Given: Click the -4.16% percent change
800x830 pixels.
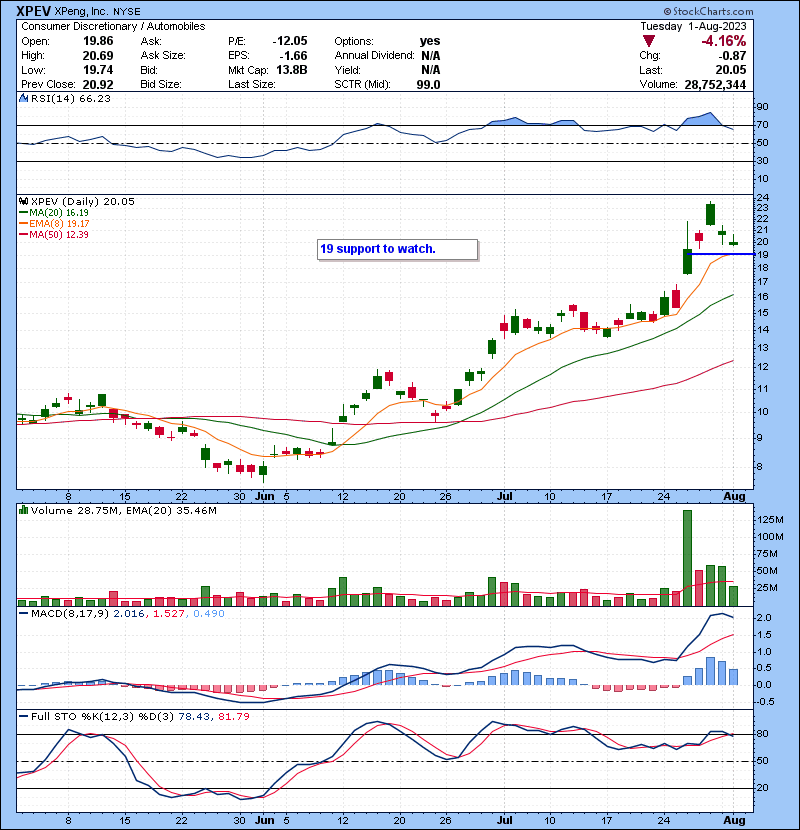Looking at the screenshot, I should pyautogui.click(x=723, y=41).
